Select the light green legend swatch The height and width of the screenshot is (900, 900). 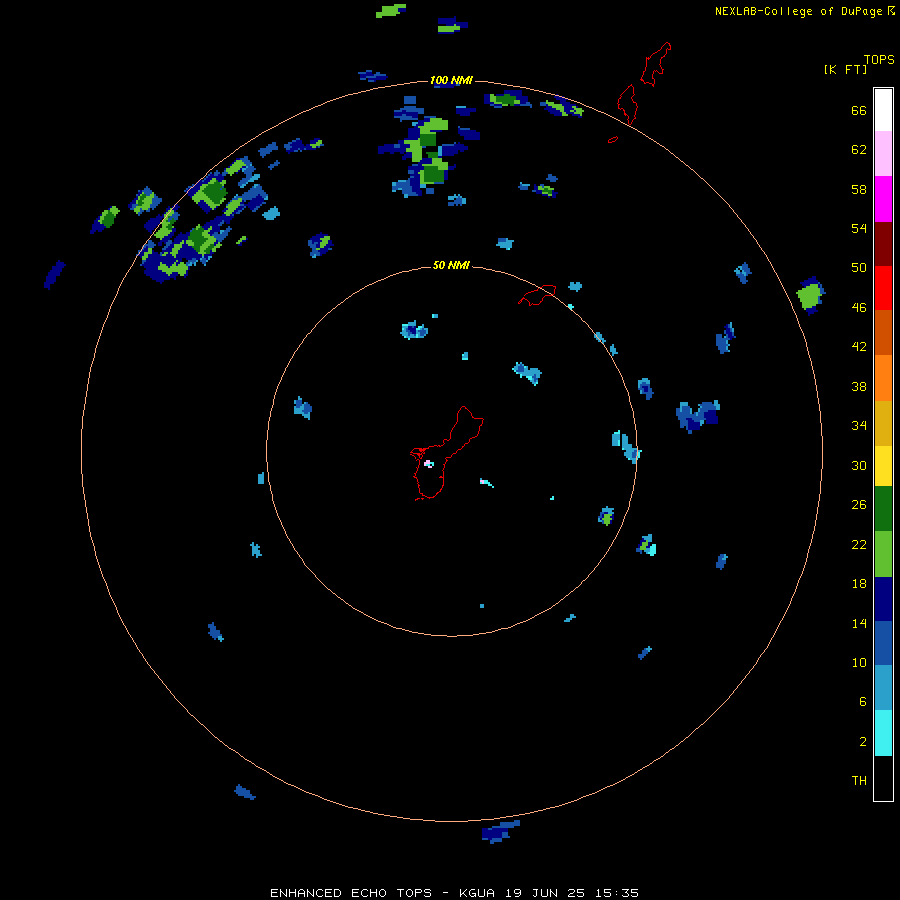[883, 554]
